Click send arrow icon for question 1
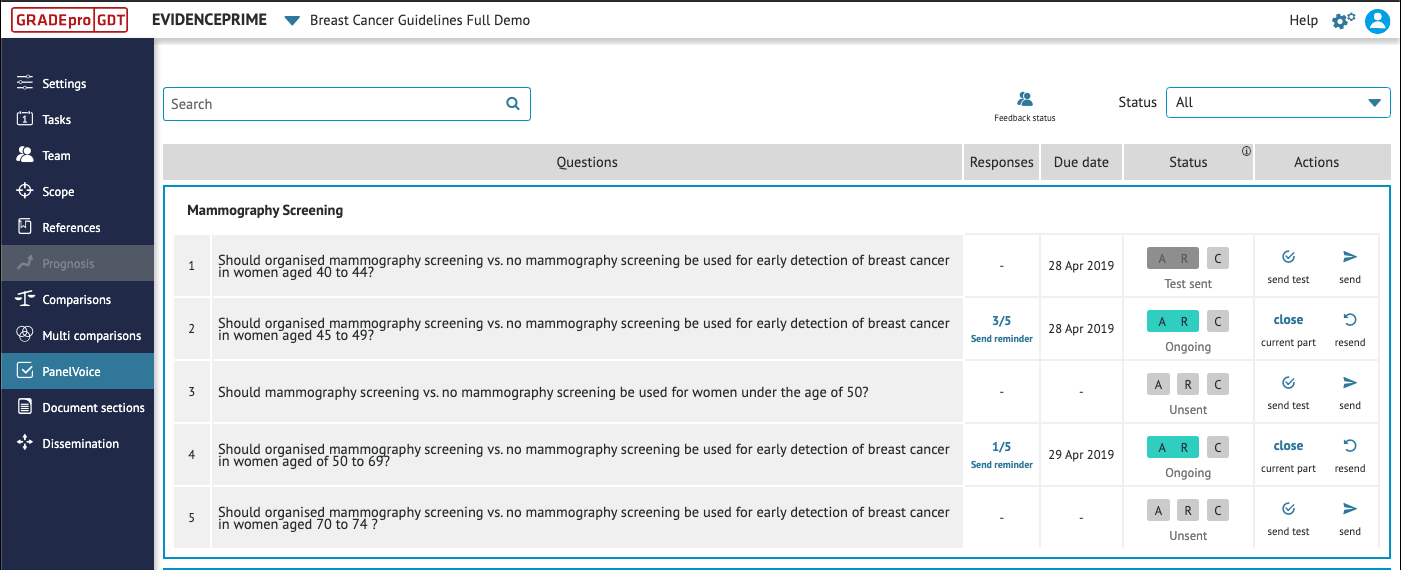This screenshot has width=1401, height=570. pos(1350,257)
